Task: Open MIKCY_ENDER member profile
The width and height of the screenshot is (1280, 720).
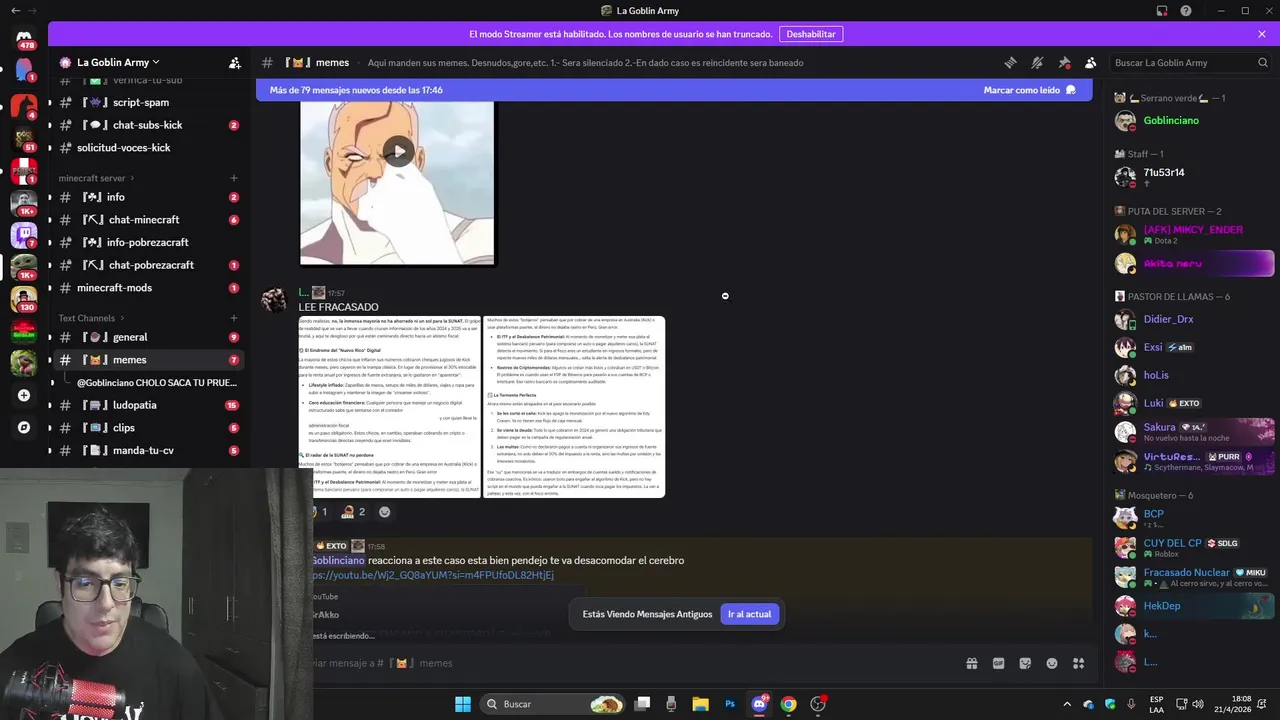Action: 1194,234
